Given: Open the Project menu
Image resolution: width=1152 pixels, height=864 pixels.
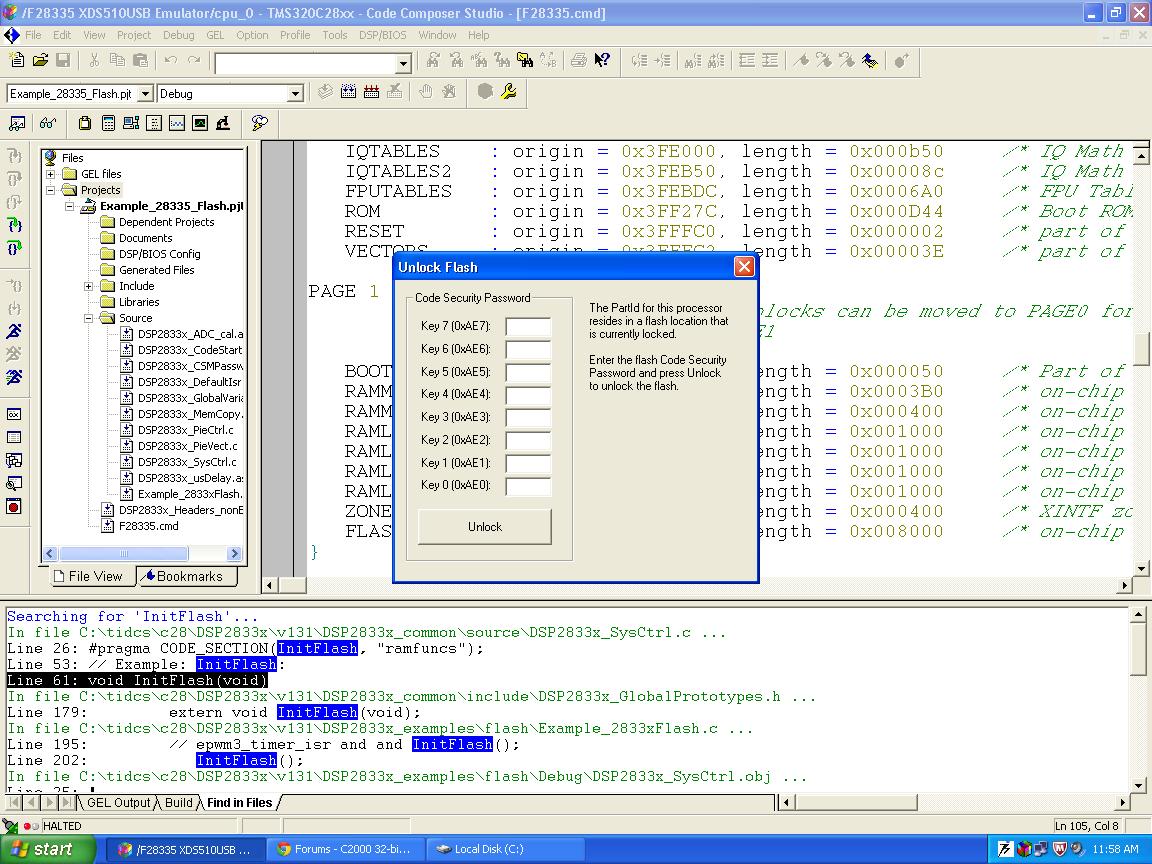Looking at the screenshot, I should (134, 35).
